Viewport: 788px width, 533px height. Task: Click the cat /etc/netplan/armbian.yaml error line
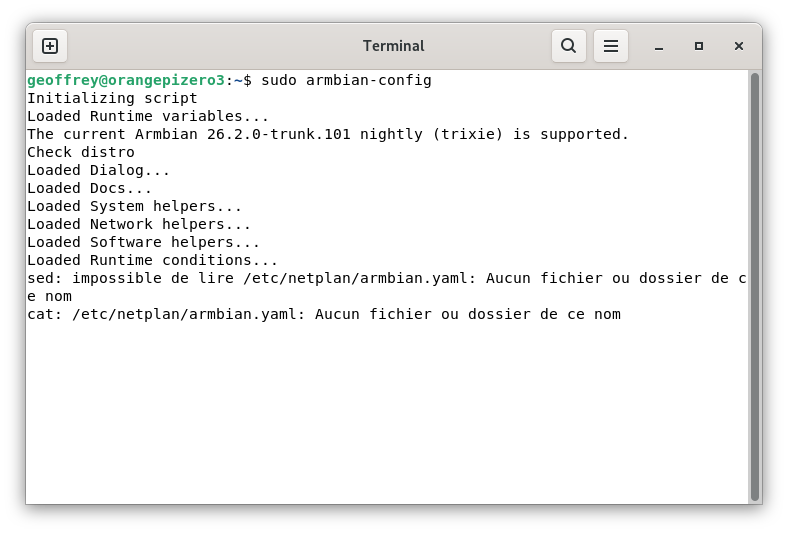point(324,314)
